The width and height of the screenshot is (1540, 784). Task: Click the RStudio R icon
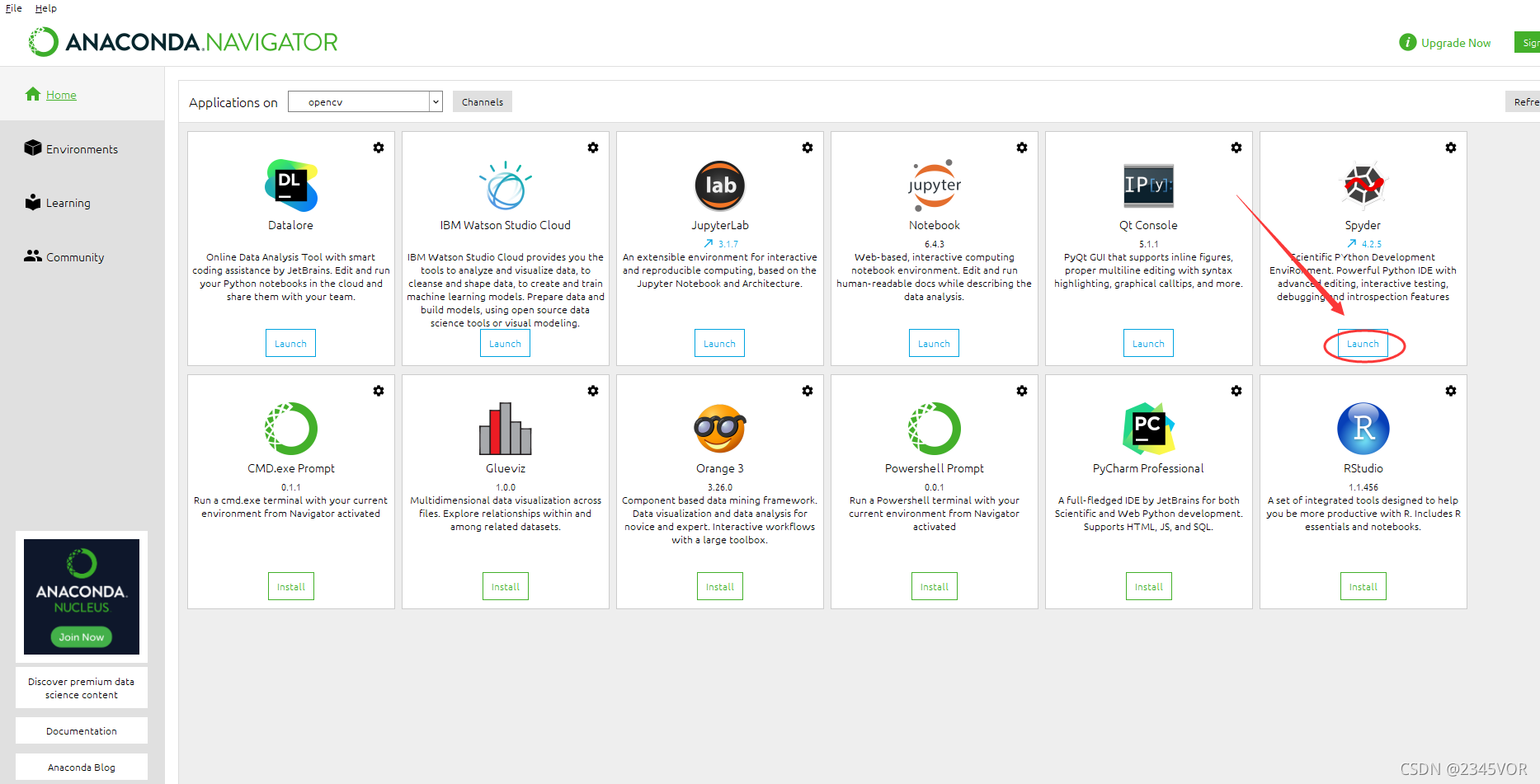coord(1363,429)
